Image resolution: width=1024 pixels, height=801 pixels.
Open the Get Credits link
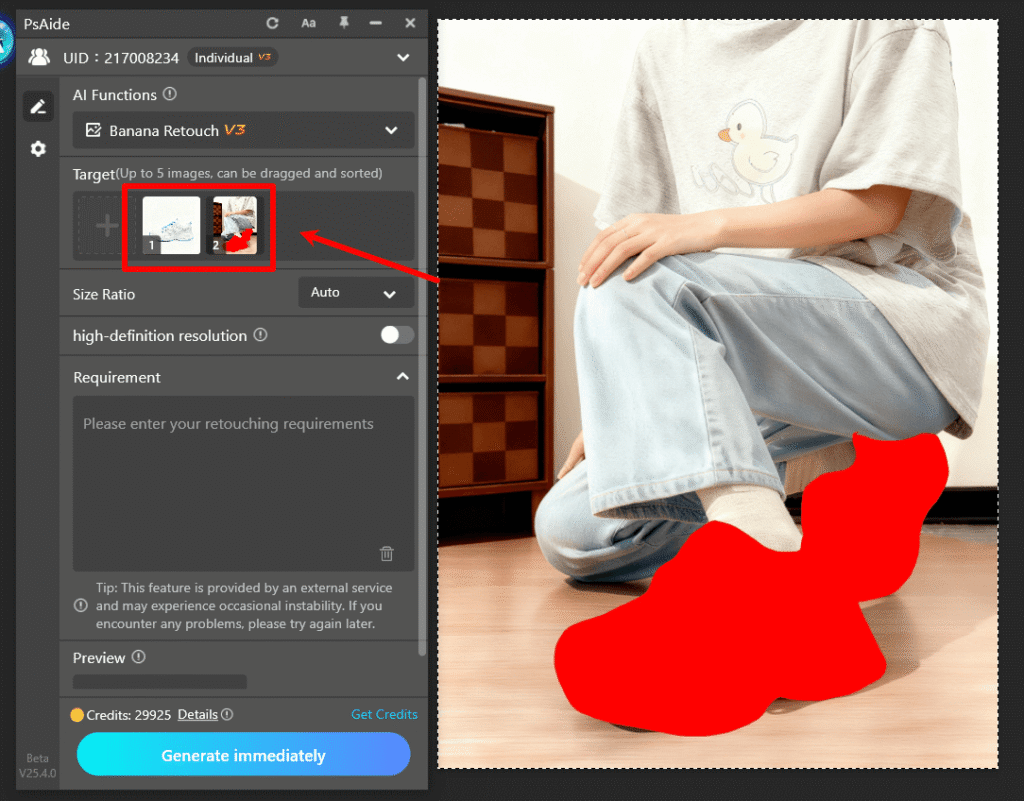pyautogui.click(x=384, y=714)
